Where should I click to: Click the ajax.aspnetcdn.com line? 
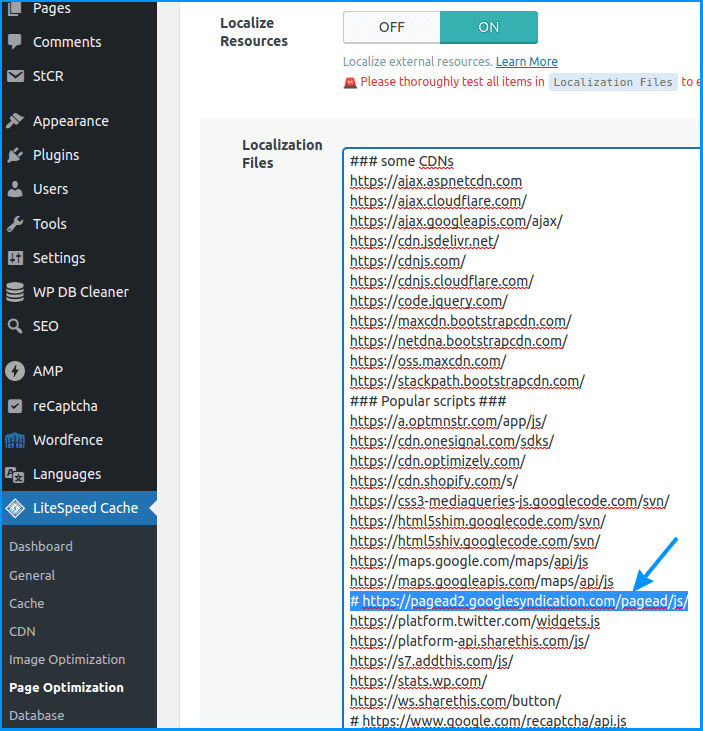point(436,181)
